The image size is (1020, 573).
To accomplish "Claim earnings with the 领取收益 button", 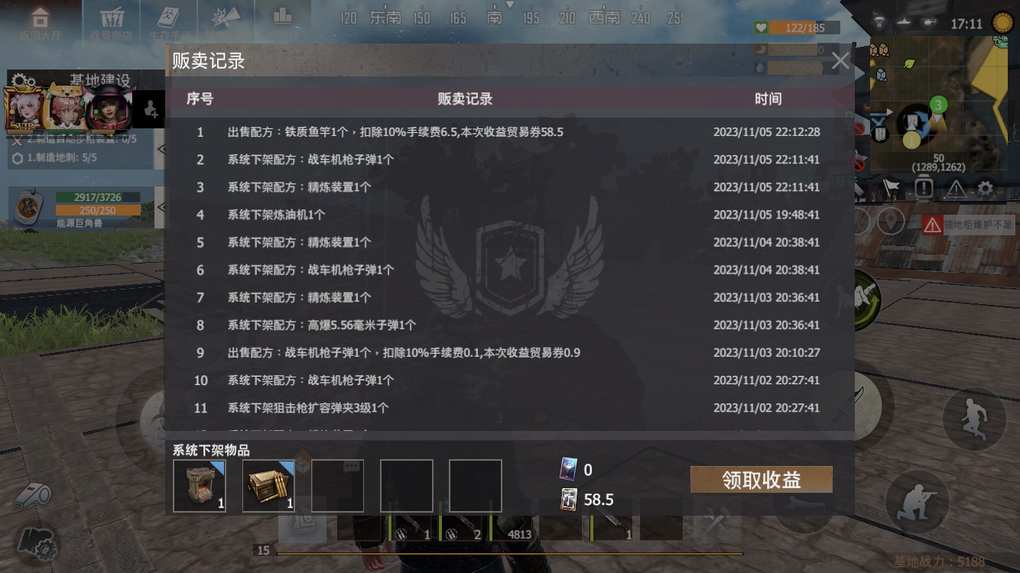I will [x=761, y=479].
